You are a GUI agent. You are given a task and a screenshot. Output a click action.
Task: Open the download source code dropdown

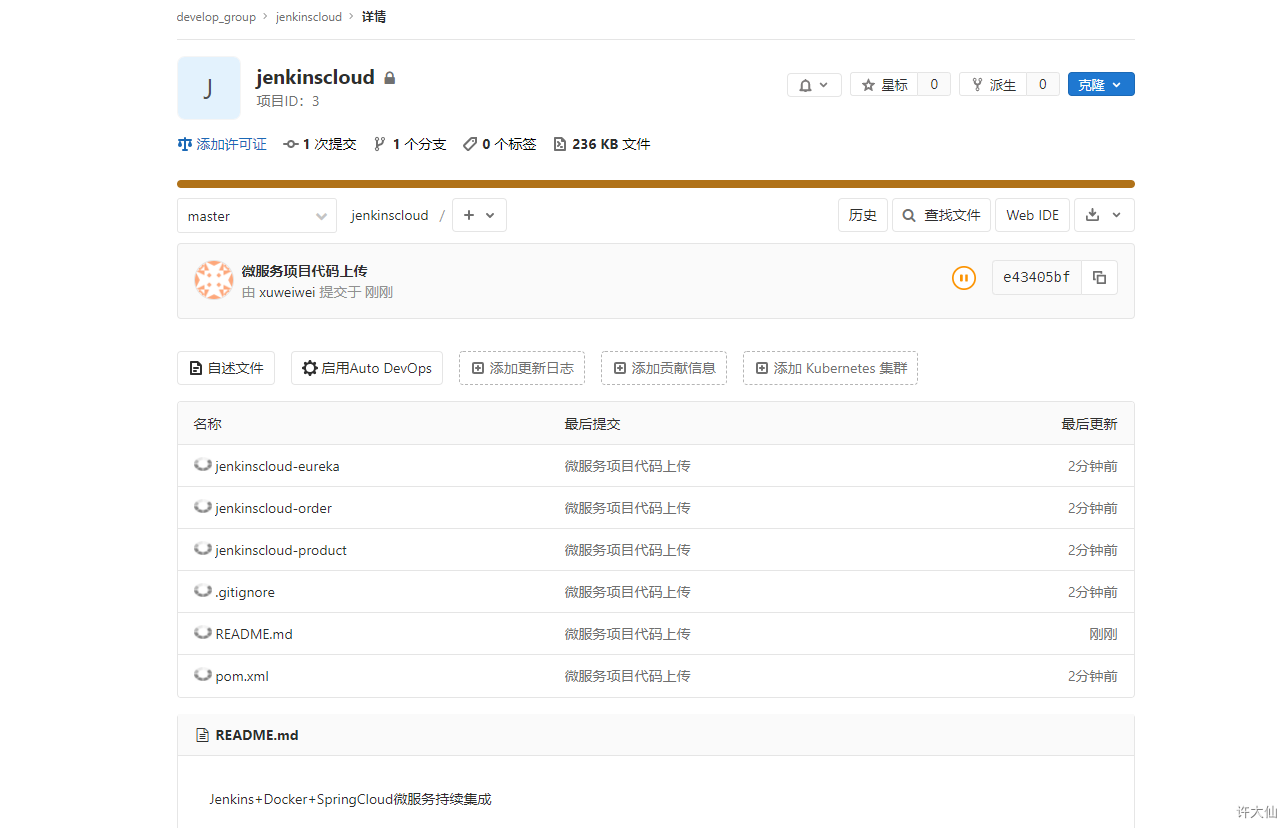click(1104, 215)
